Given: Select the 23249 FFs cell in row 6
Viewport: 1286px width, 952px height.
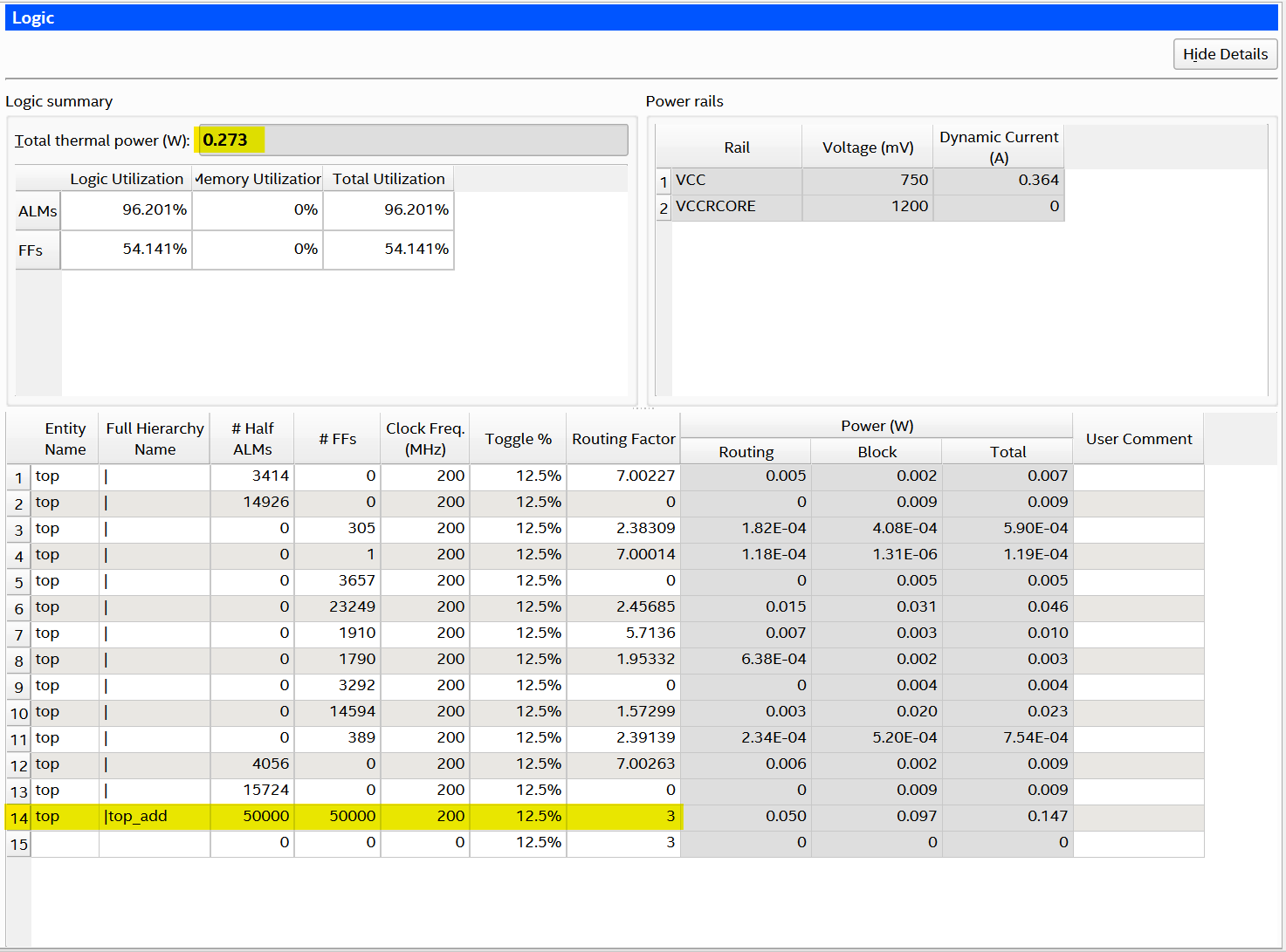Looking at the screenshot, I should (337, 607).
